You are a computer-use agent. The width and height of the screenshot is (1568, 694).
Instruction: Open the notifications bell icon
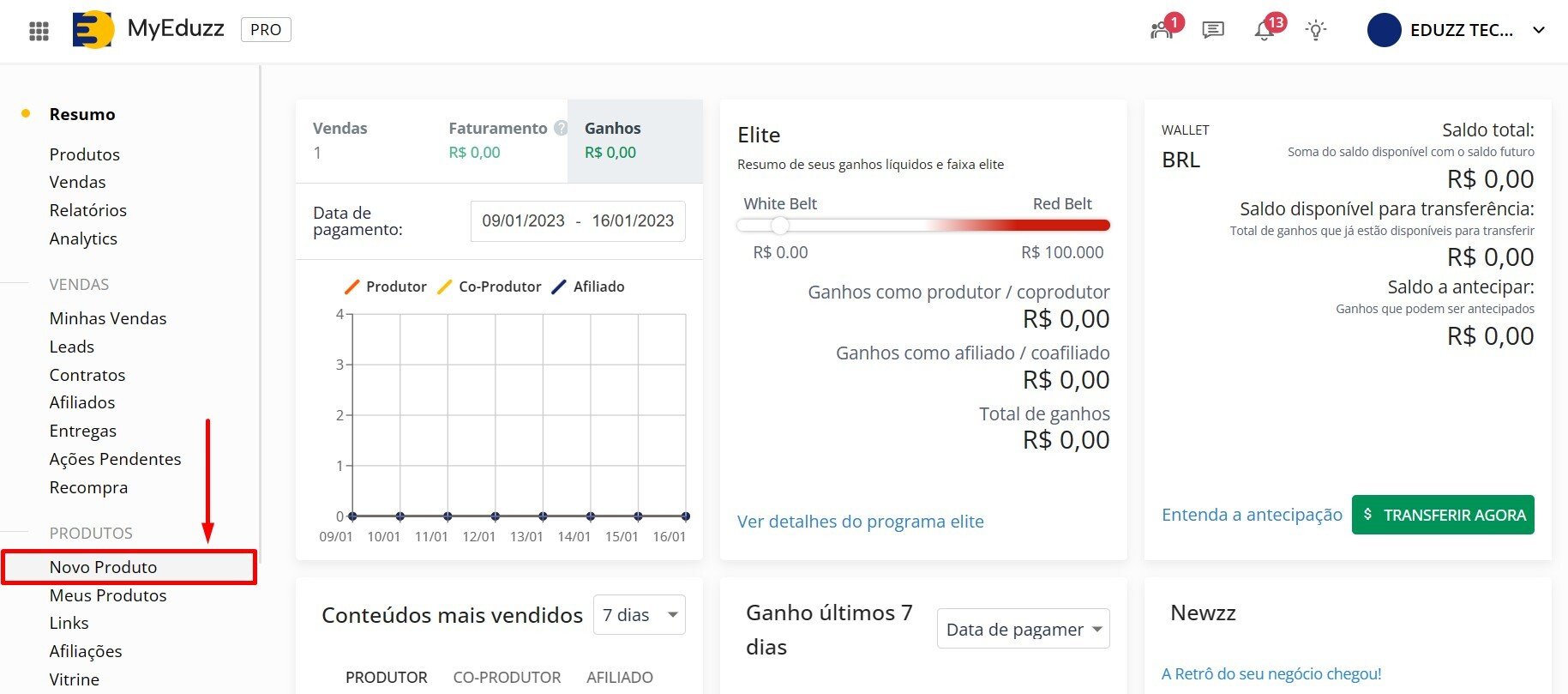point(1265,30)
